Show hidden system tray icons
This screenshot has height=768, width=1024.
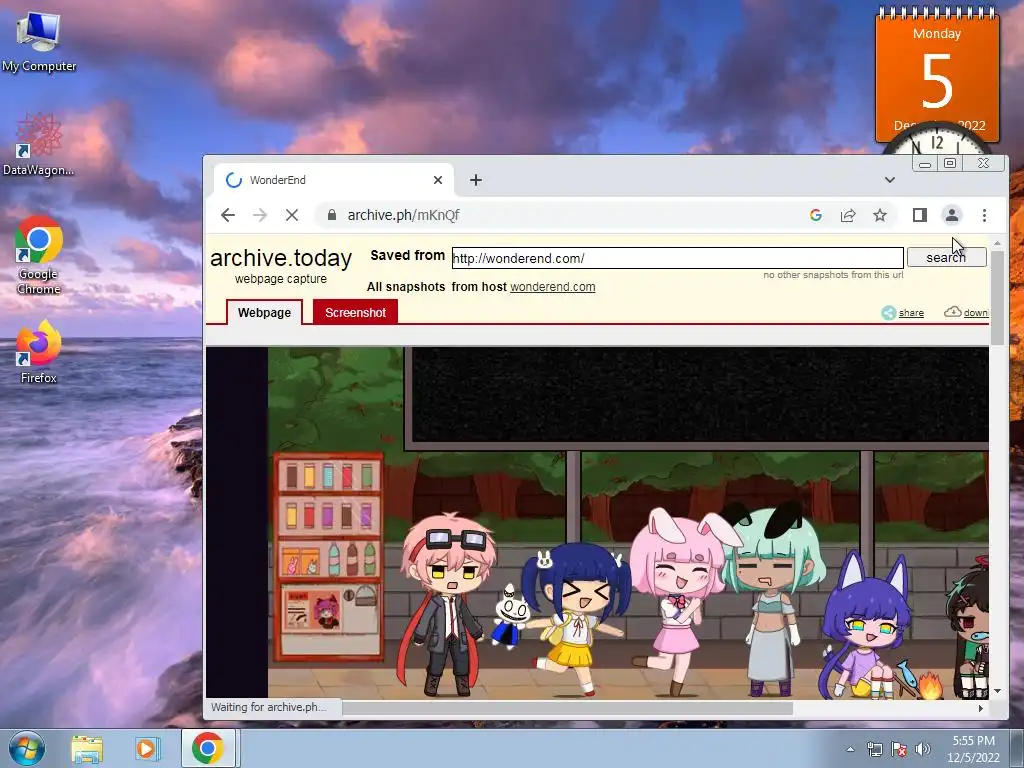pos(850,749)
